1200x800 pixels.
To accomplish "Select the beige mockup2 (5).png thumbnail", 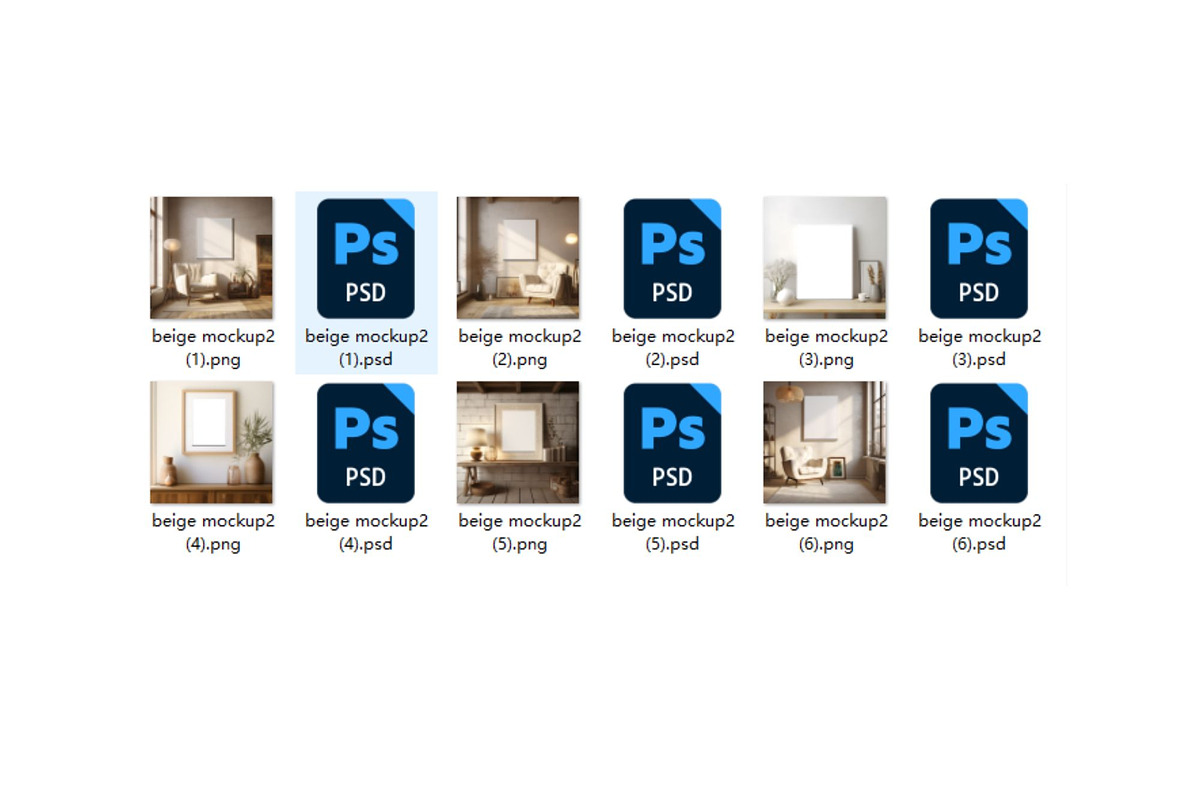I will coord(519,443).
